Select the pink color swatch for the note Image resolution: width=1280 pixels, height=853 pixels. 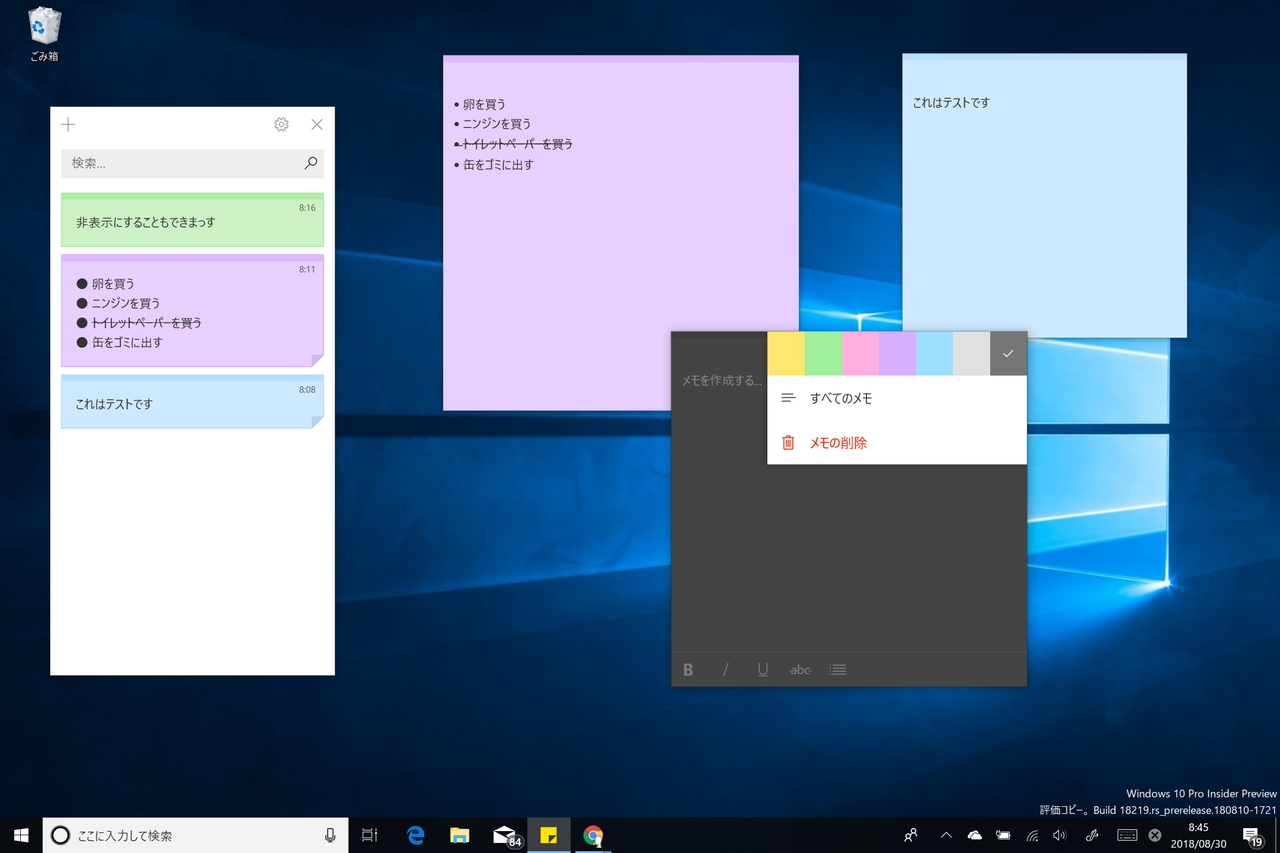860,353
